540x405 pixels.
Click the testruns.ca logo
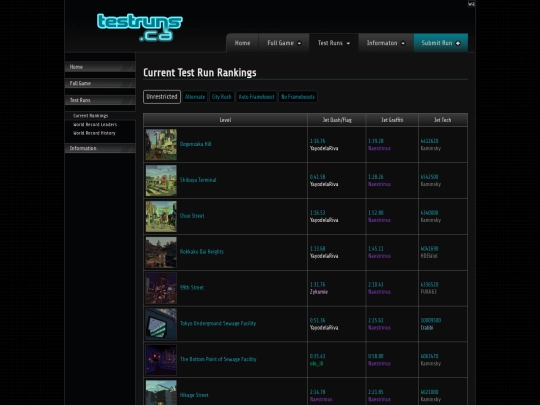coord(139,27)
